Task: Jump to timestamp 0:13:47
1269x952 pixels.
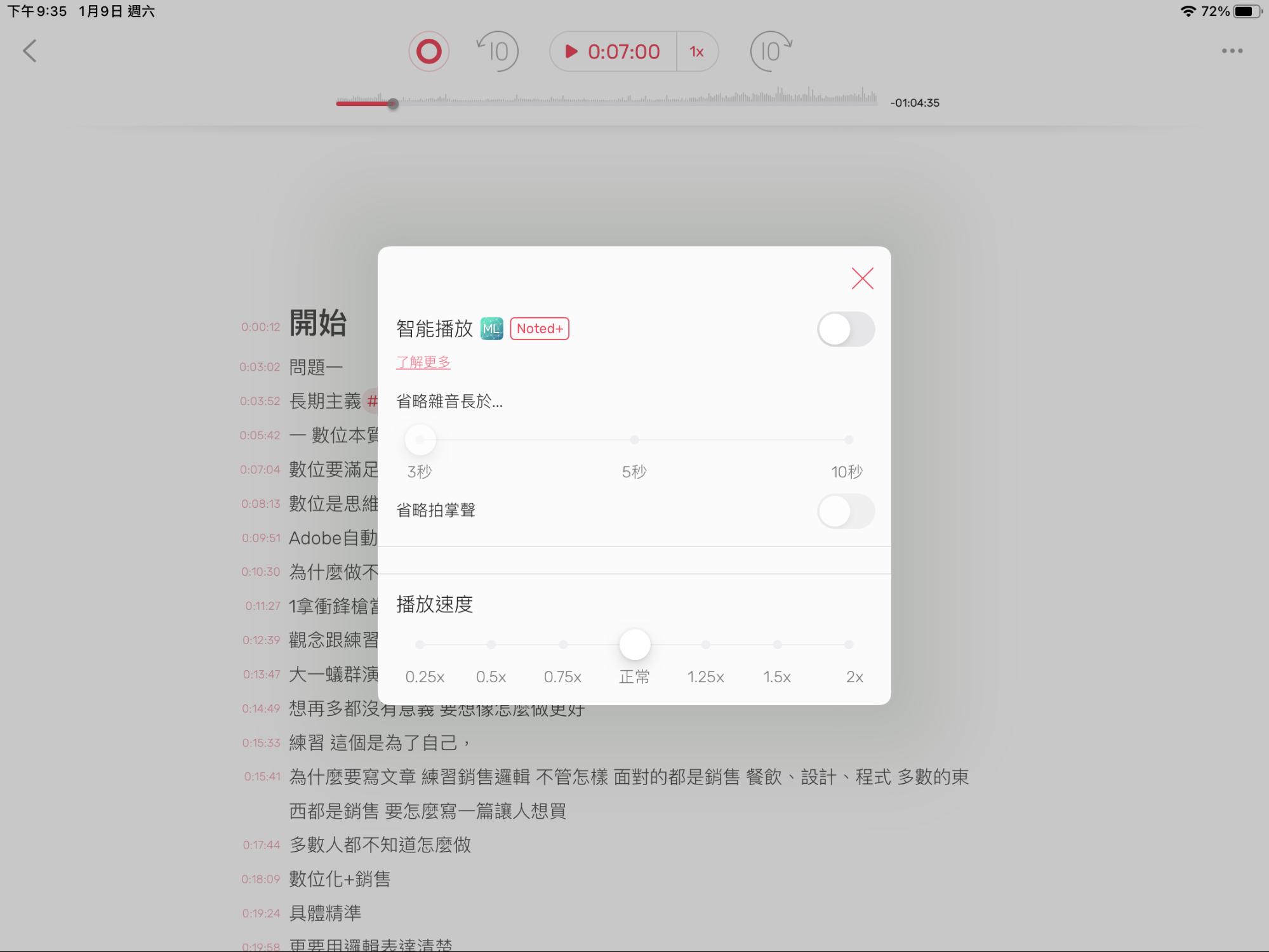Action: click(x=262, y=675)
